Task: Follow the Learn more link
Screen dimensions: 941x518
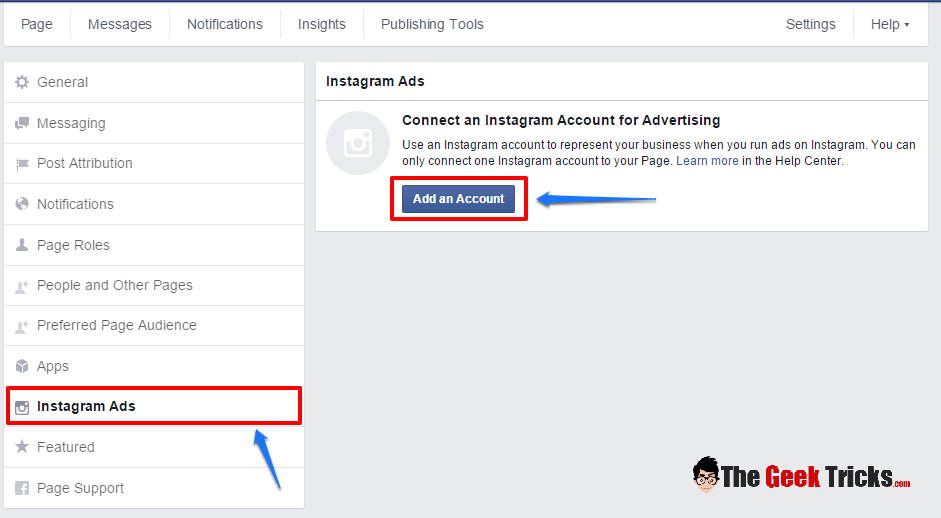Action: coord(707,161)
